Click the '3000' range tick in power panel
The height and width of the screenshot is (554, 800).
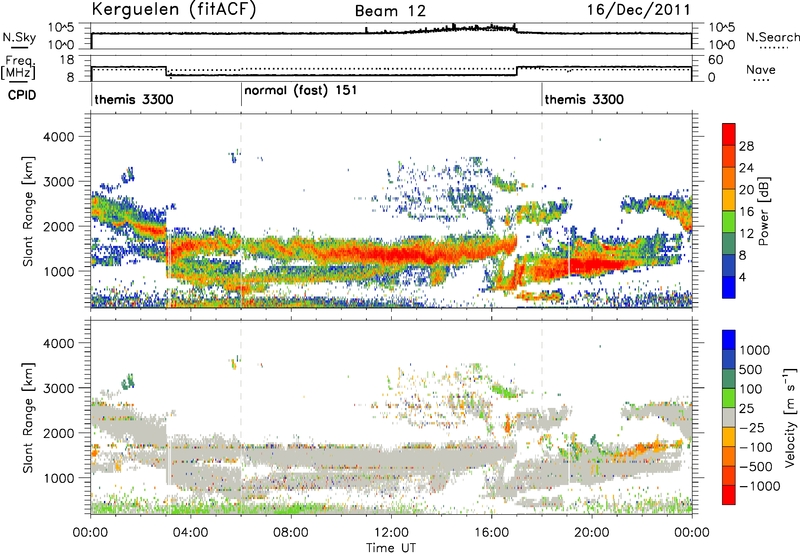[59, 182]
